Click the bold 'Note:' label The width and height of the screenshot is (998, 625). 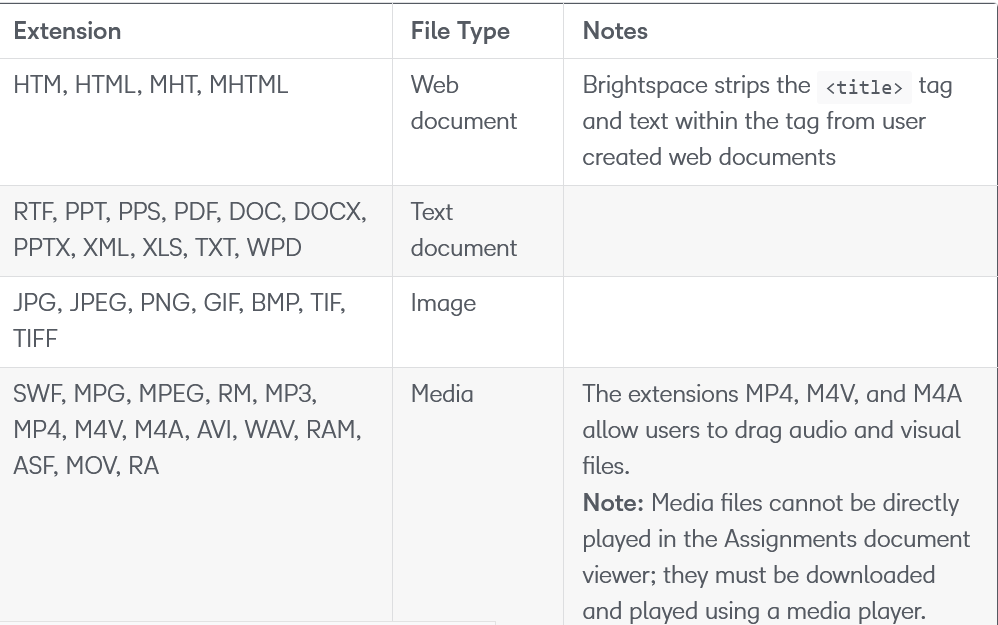[613, 503]
